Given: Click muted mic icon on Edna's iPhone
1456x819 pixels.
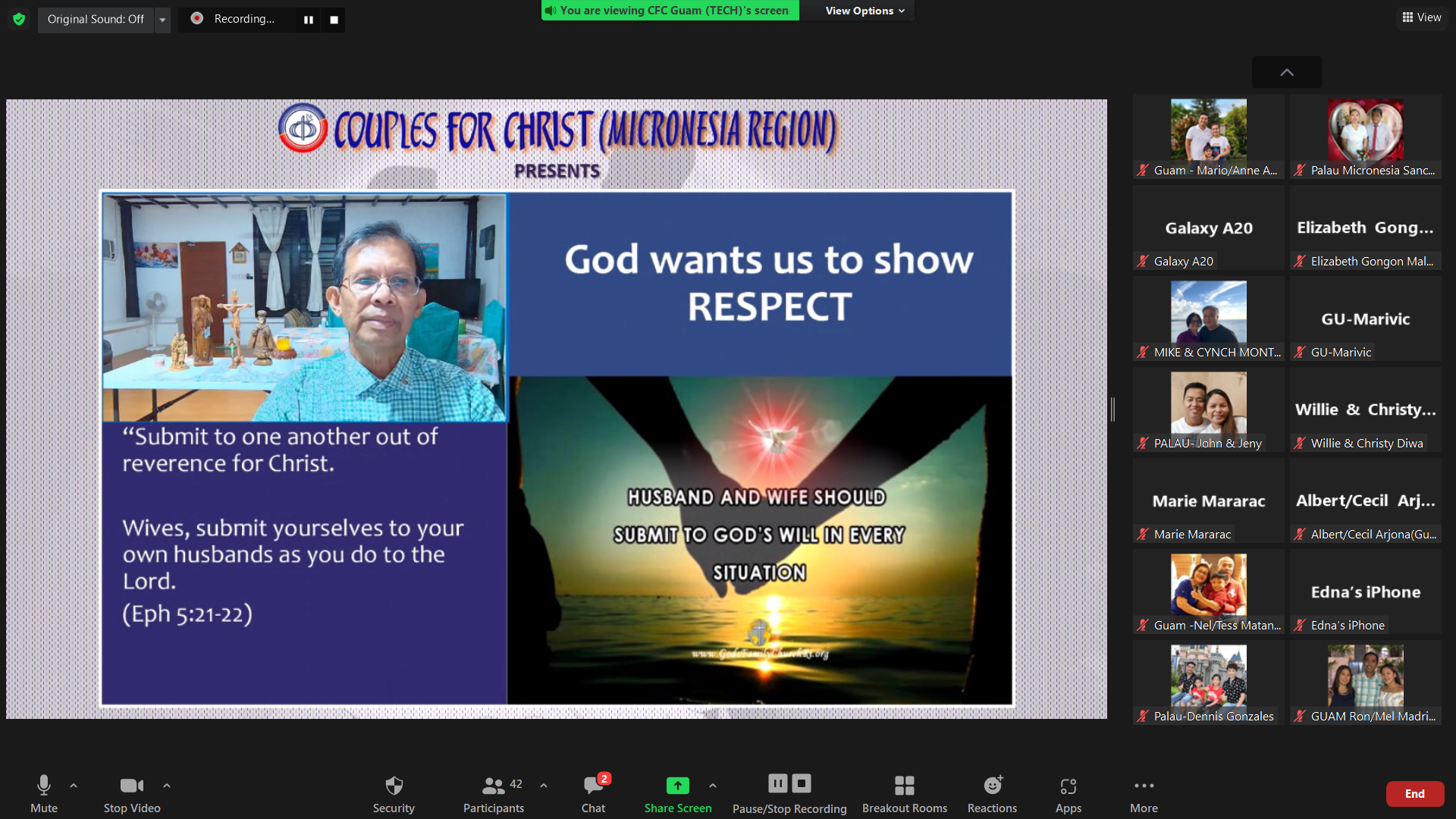Looking at the screenshot, I should (x=1300, y=626).
